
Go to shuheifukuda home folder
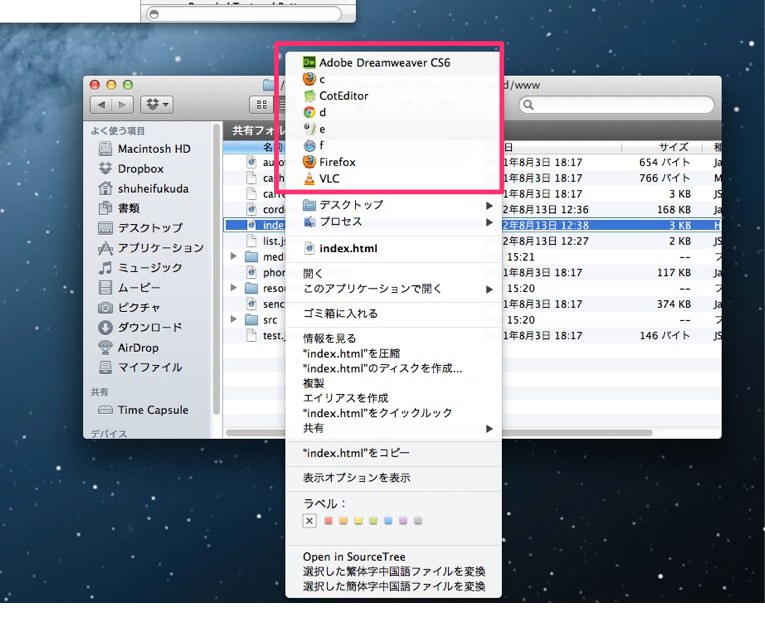[143, 188]
